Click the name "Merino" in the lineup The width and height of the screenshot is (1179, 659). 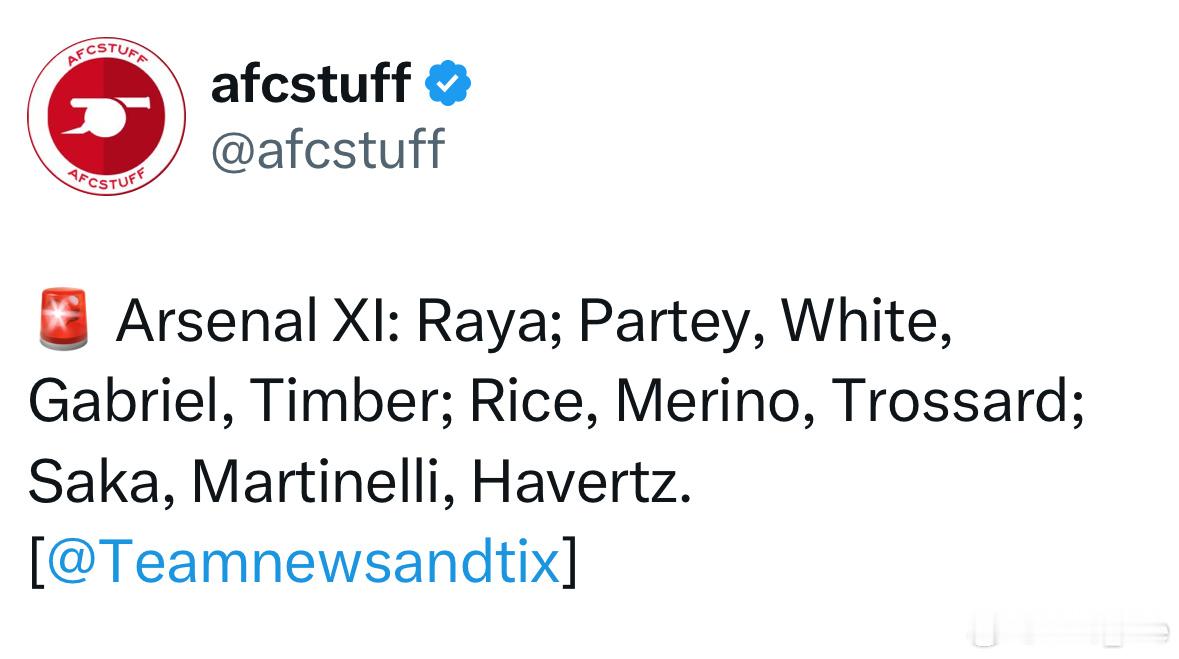[x=708, y=401]
